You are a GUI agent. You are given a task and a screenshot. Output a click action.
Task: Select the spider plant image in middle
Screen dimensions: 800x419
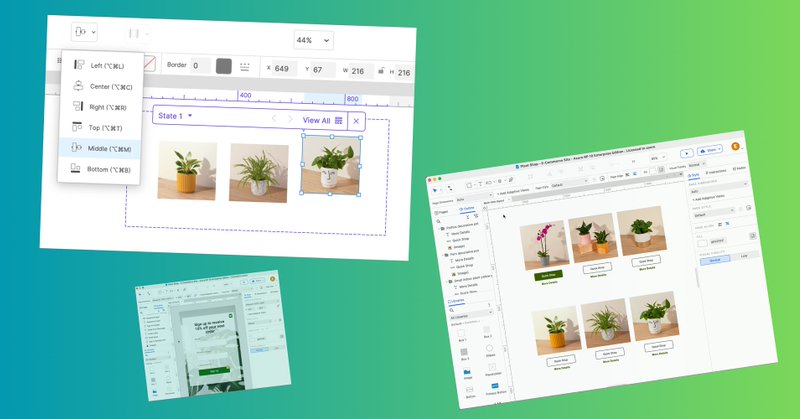259,173
